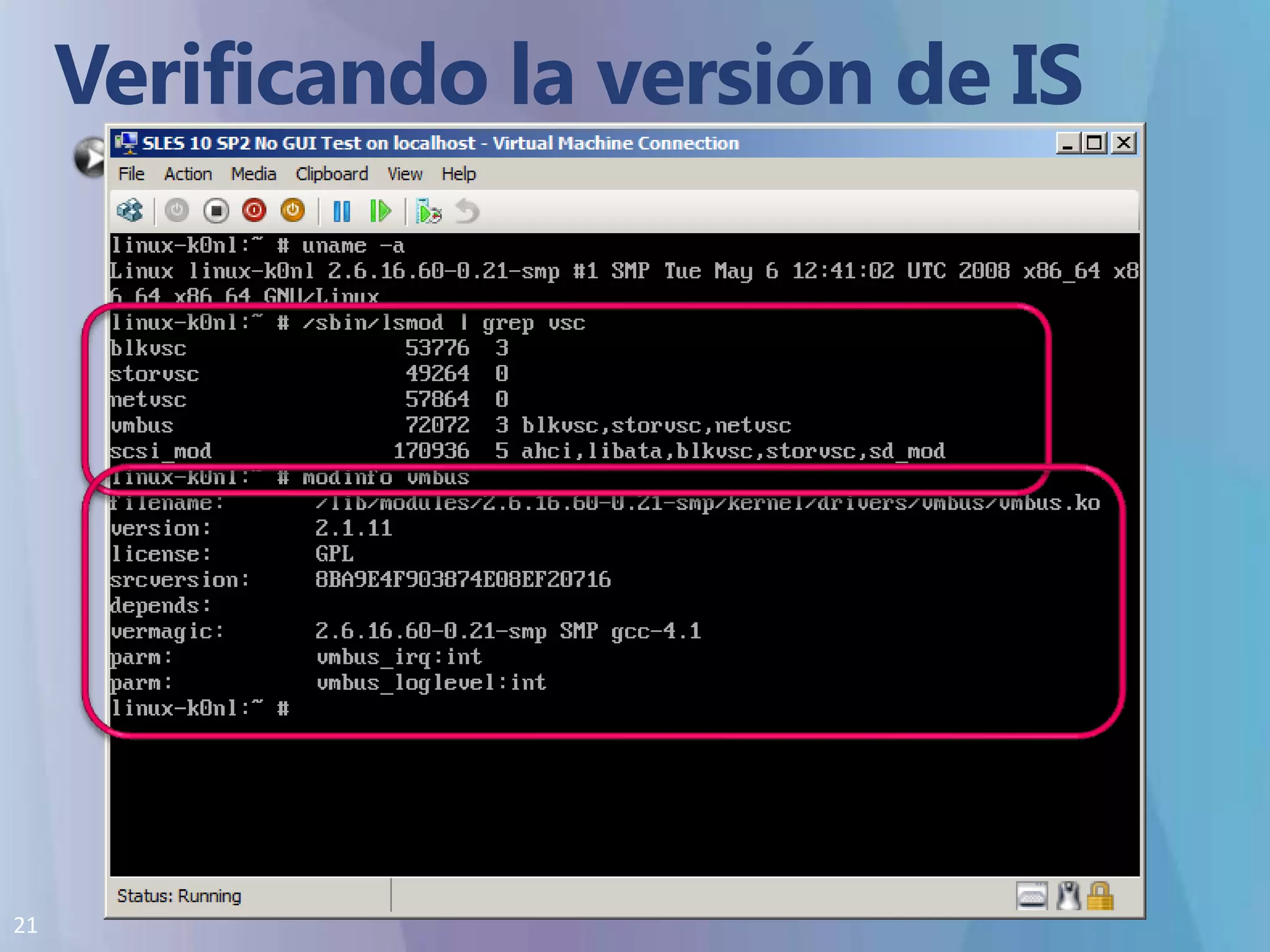Click the 'storvsc' row showing 49264
The height and width of the screenshot is (952, 1270).
[x=309, y=374]
